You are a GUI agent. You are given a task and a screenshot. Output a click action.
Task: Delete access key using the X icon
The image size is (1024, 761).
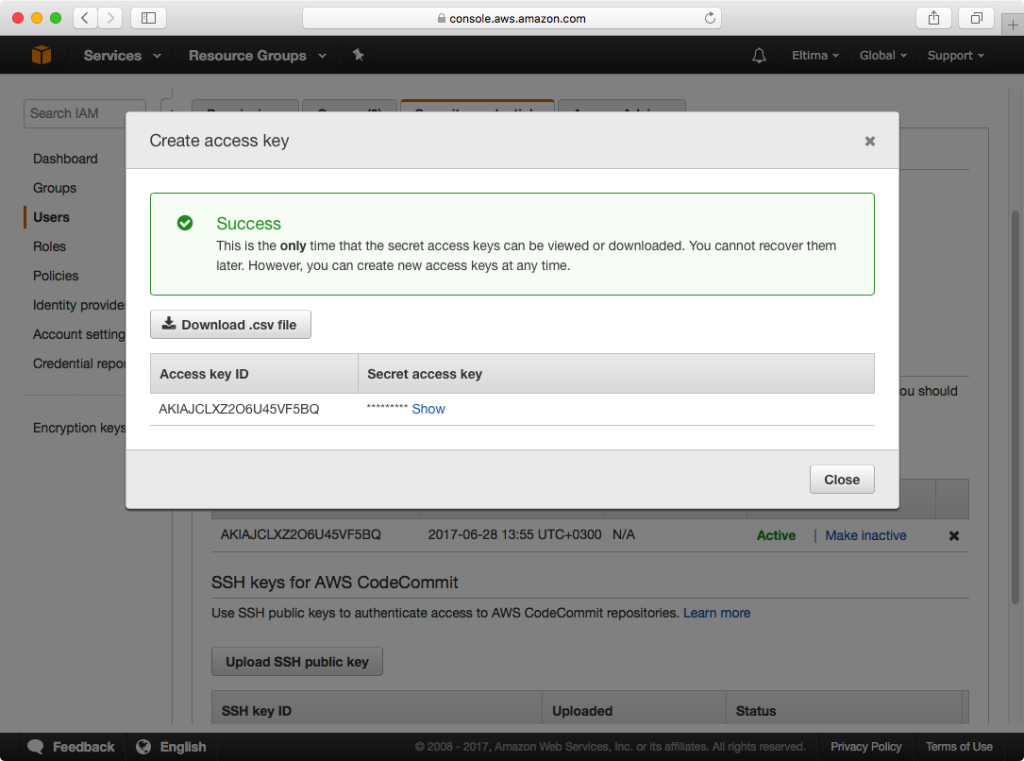(x=953, y=535)
